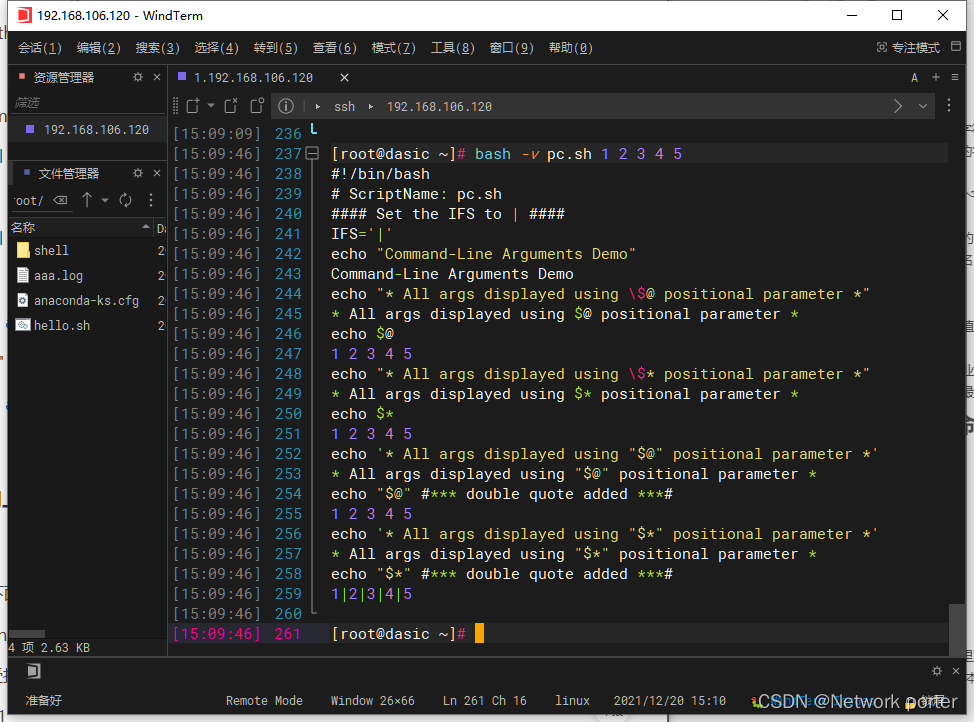The height and width of the screenshot is (722, 974).
Task: Open the 转到(5) menu
Action: click(276, 48)
